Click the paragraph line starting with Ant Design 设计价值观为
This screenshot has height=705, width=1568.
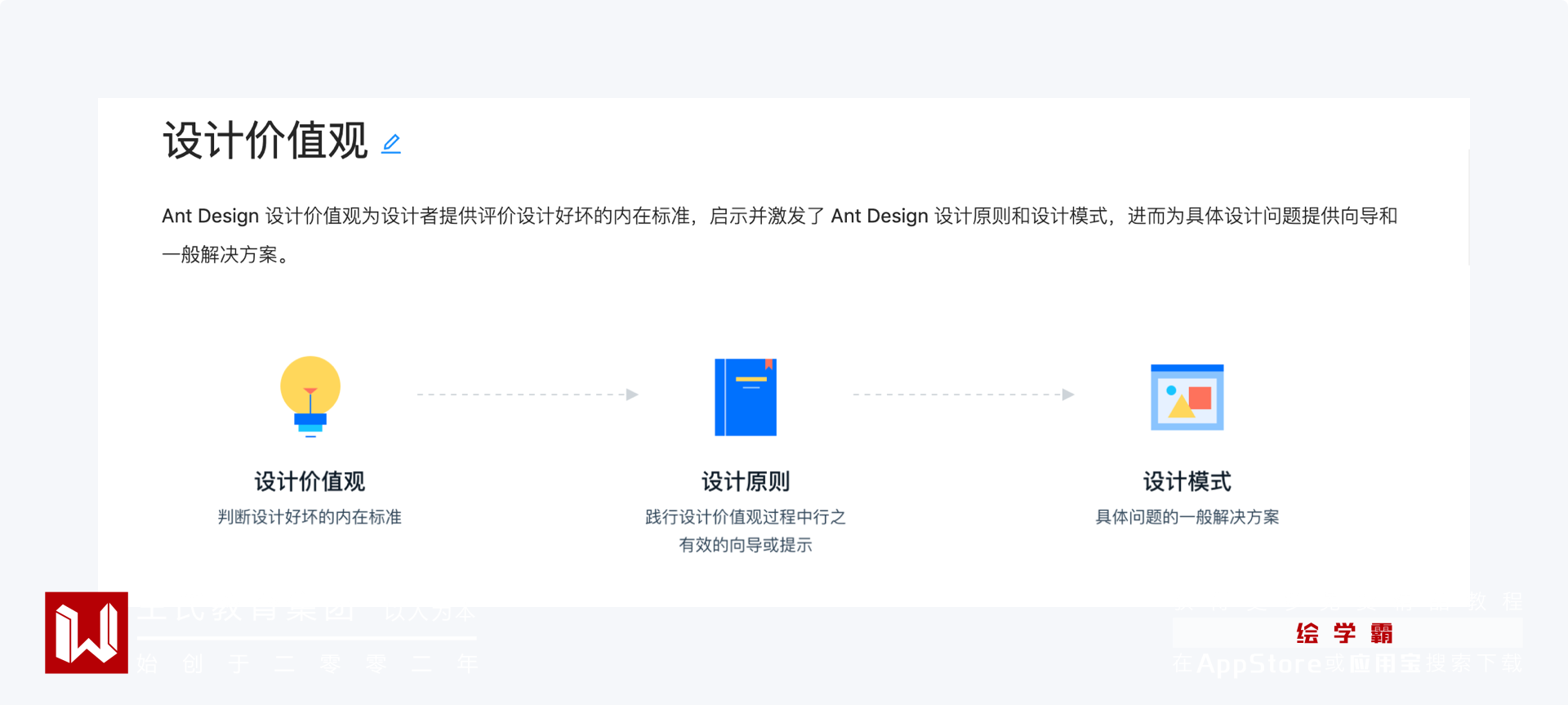click(780, 216)
